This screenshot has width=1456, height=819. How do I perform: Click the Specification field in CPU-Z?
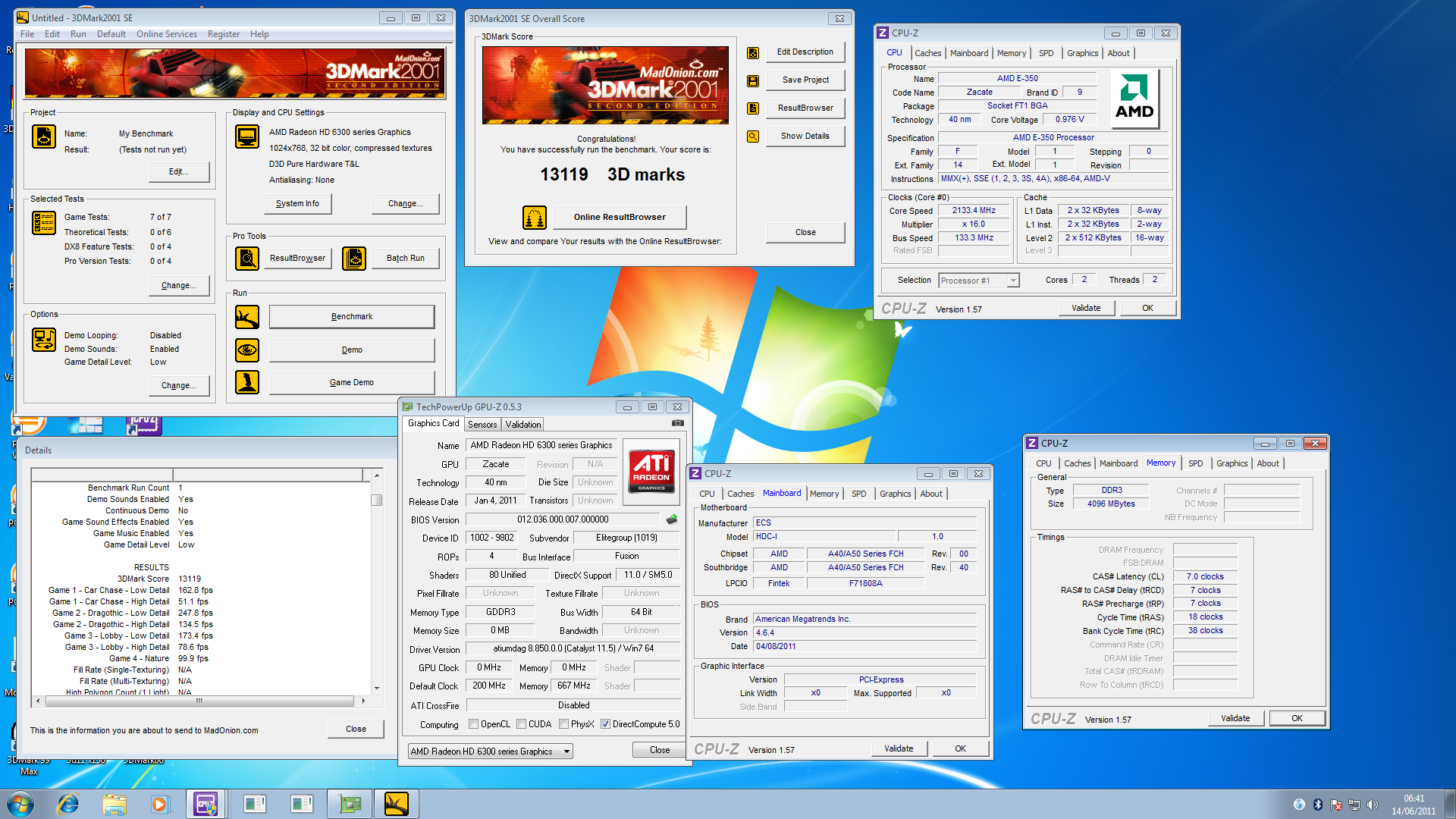(x=1053, y=138)
